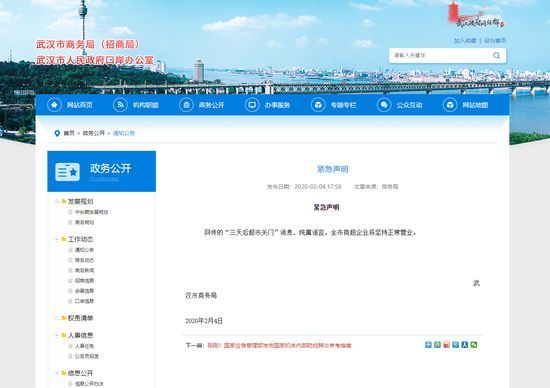Open 会展信息 in the sidebar
The height and width of the screenshot is (388, 550).
point(84,291)
